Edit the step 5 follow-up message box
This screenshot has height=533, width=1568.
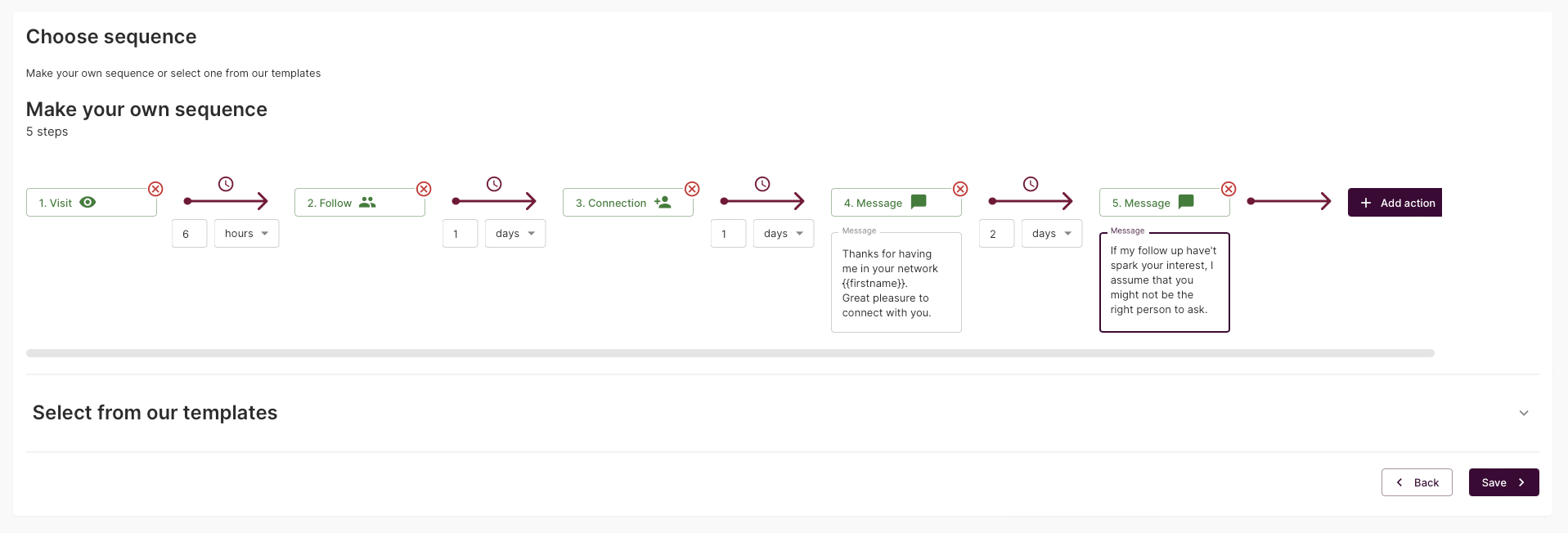coord(1165,283)
